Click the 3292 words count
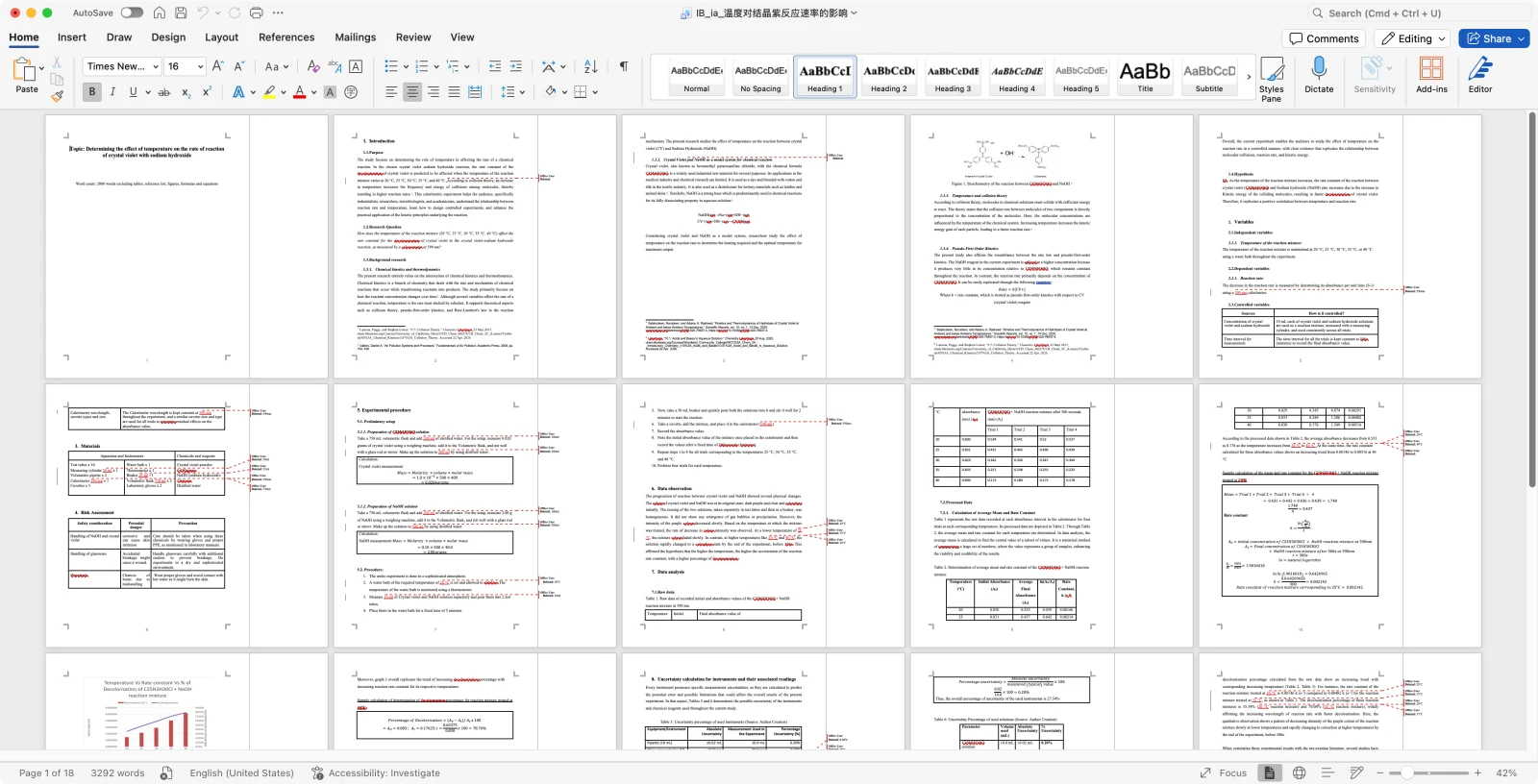1538x784 pixels. 117,772
